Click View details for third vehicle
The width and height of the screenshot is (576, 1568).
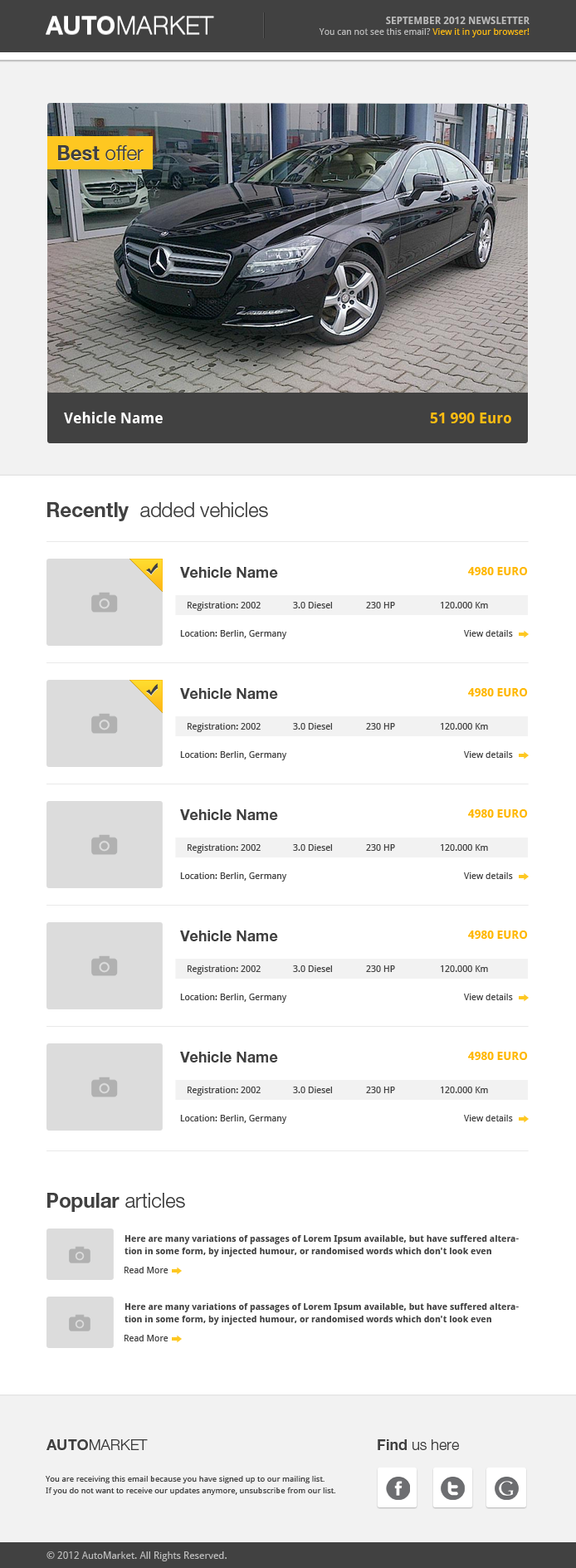(488, 876)
